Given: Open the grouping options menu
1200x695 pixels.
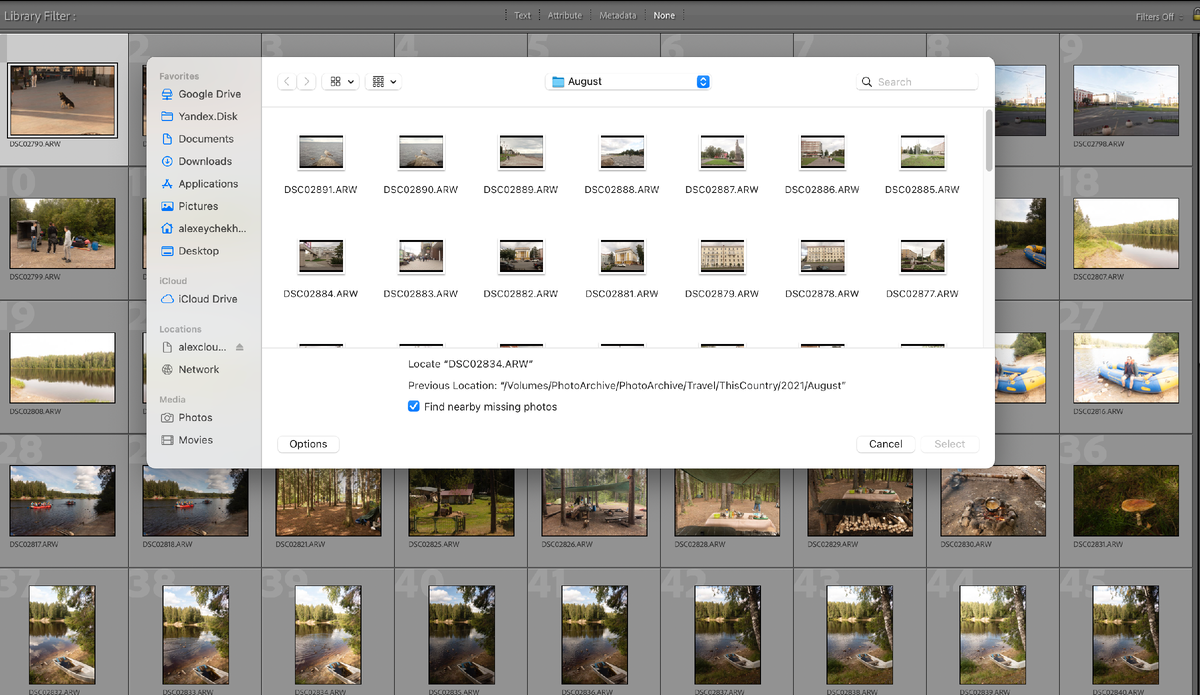Looking at the screenshot, I should pyautogui.click(x=384, y=82).
